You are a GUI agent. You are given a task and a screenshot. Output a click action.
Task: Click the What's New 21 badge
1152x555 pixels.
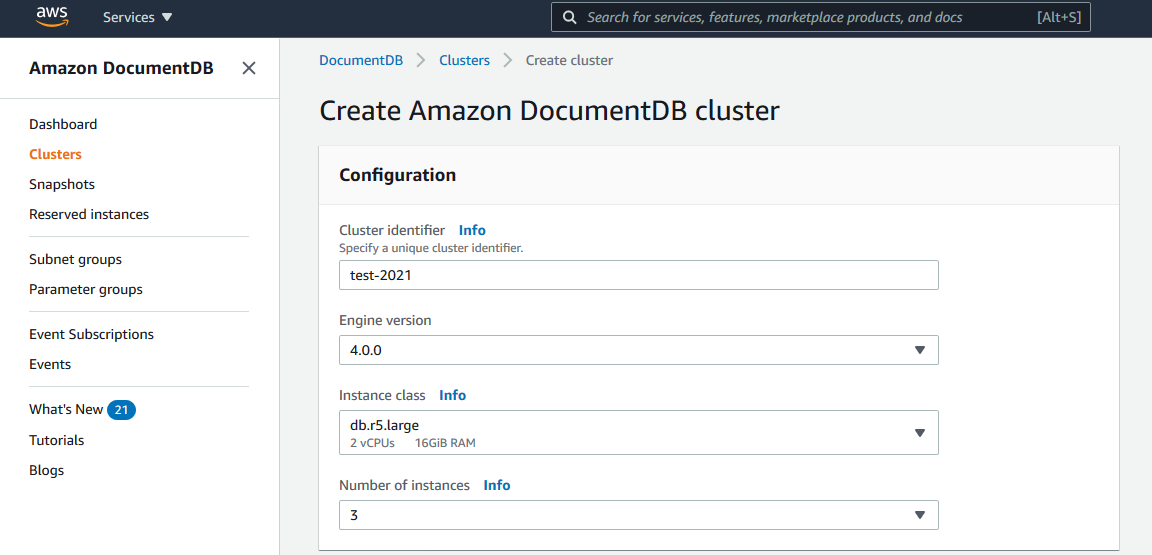point(121,410)
